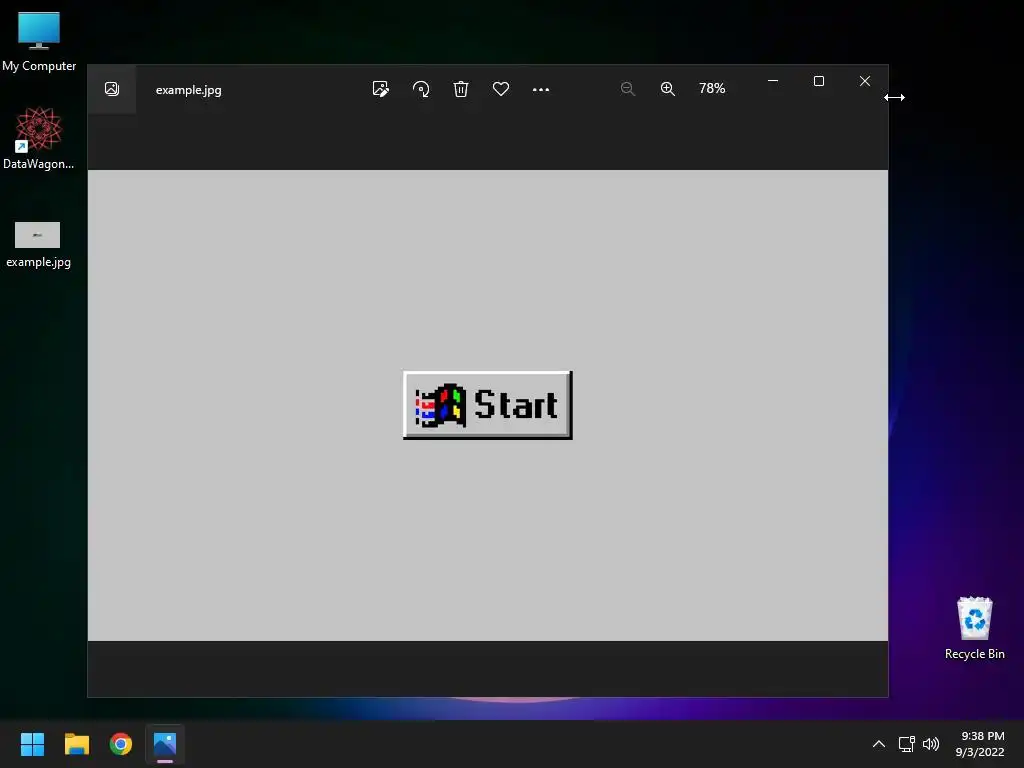This screenshot has height=768, width=1024.
Task: Select the My Computer desktop icon
Action: click(x=39, y=41)
